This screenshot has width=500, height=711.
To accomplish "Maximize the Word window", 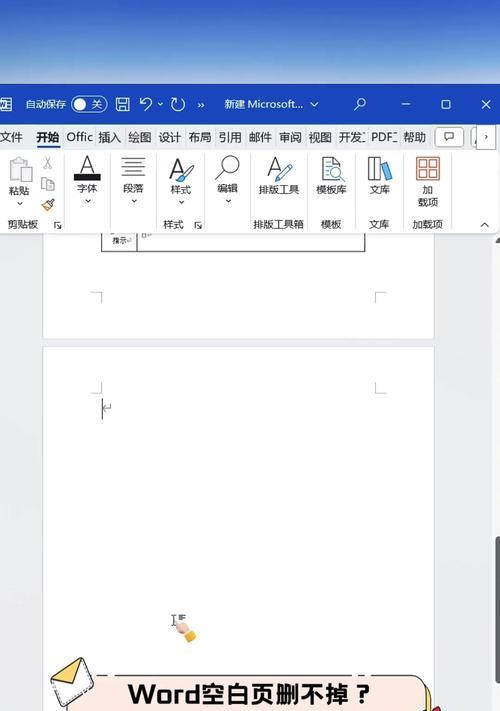I will pos(446,104).
